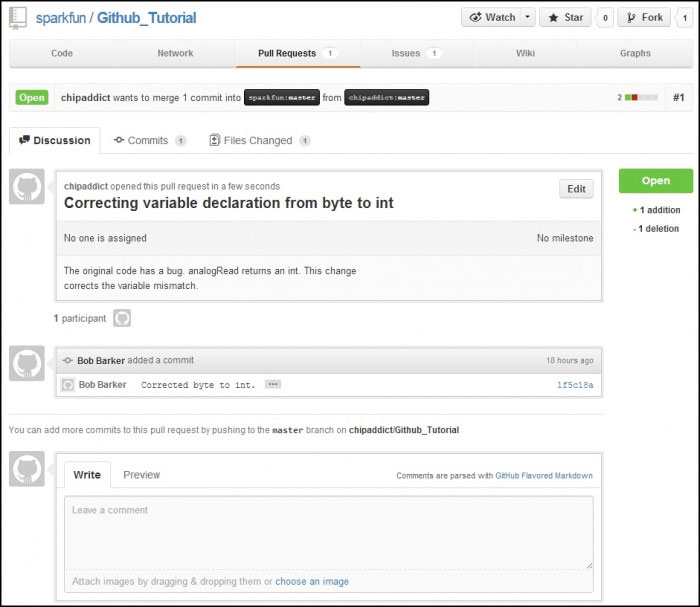Click the choose an image link

[x=312, y=581]
